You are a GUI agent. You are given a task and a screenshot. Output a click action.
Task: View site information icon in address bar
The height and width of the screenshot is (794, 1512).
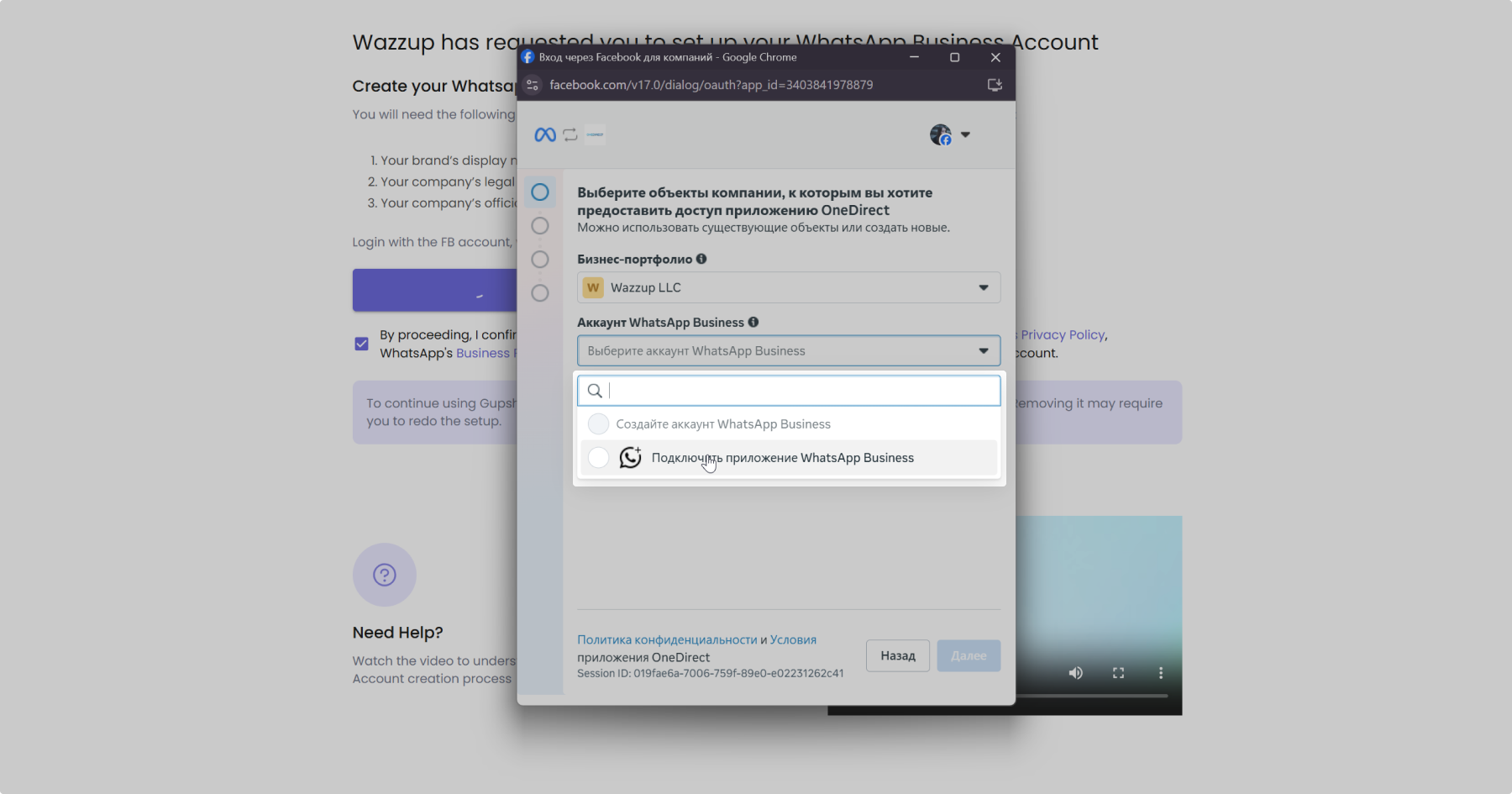(x=532, y=85)
